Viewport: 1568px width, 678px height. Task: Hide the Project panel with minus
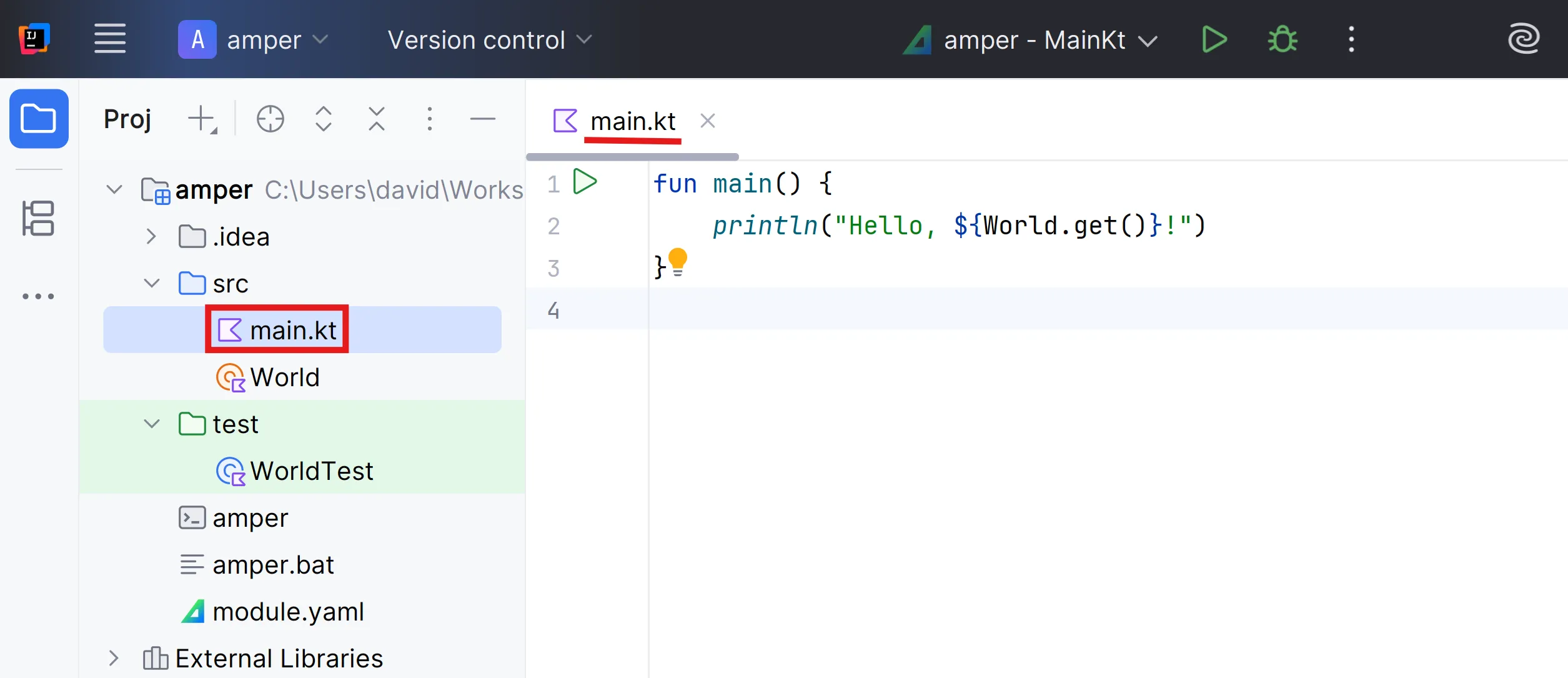pos(482,119)
